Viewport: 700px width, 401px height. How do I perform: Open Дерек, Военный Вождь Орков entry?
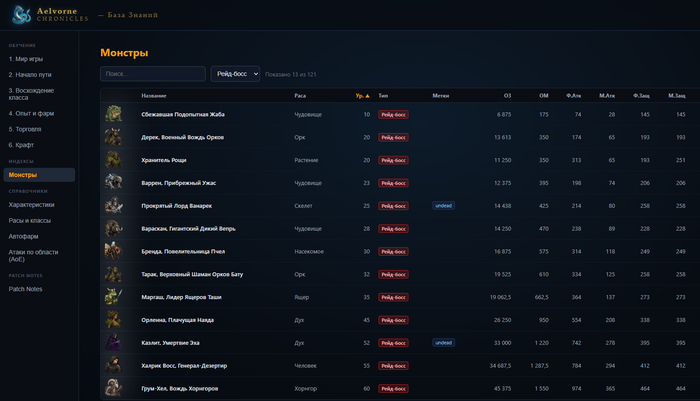183,137
